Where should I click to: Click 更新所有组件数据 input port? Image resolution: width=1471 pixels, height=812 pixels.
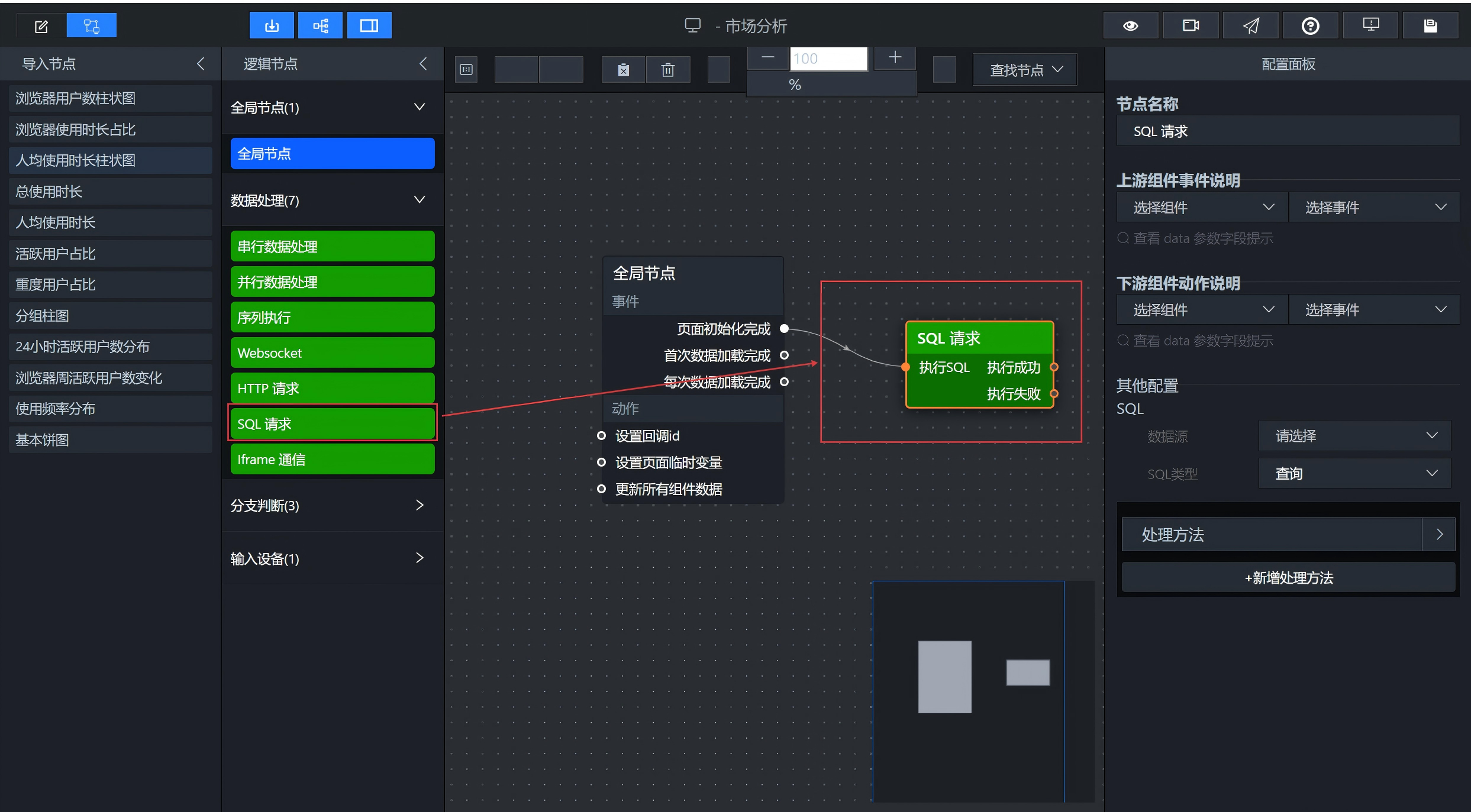[601, 489]
